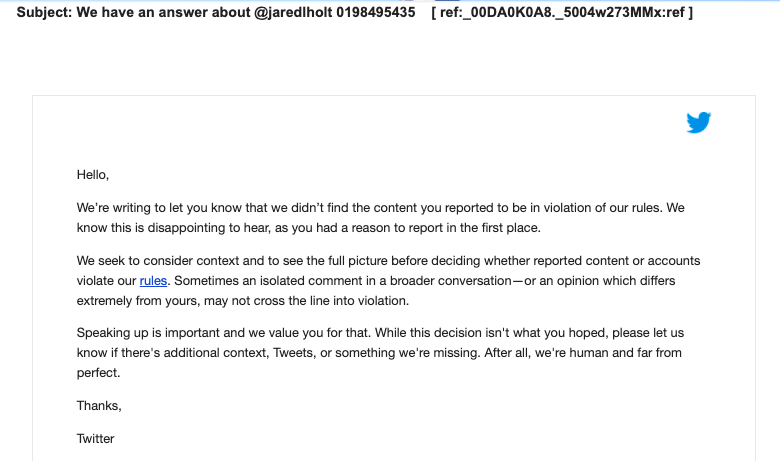The height and width of the screenshot is (461, 780).
Task: Click the word "Tweets" in the third paragraph
Action: (293, 353)
